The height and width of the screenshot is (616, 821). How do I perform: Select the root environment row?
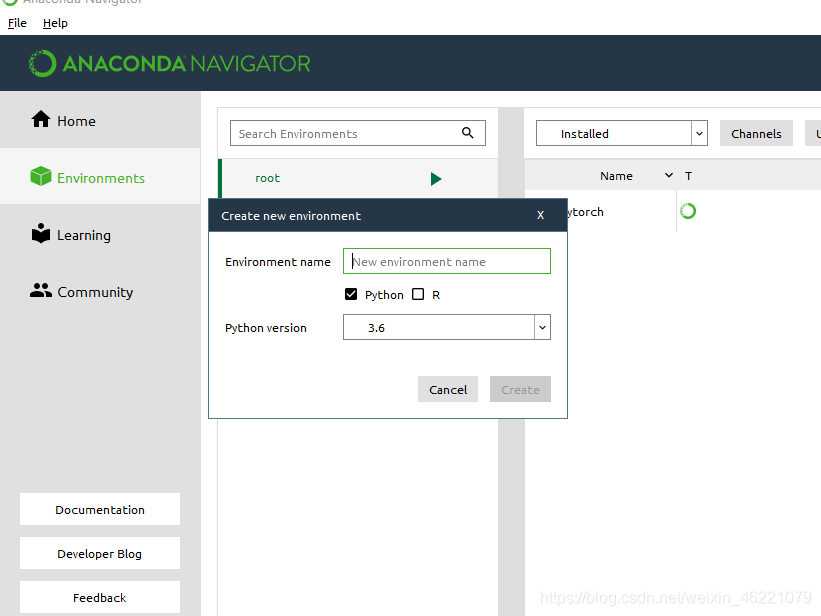(358, 178)
